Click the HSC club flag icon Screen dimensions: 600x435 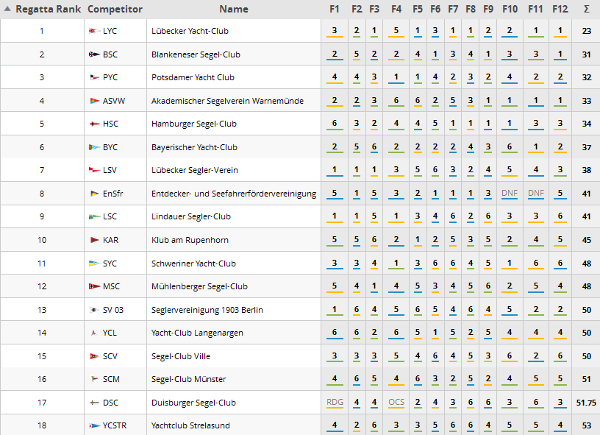94,124
